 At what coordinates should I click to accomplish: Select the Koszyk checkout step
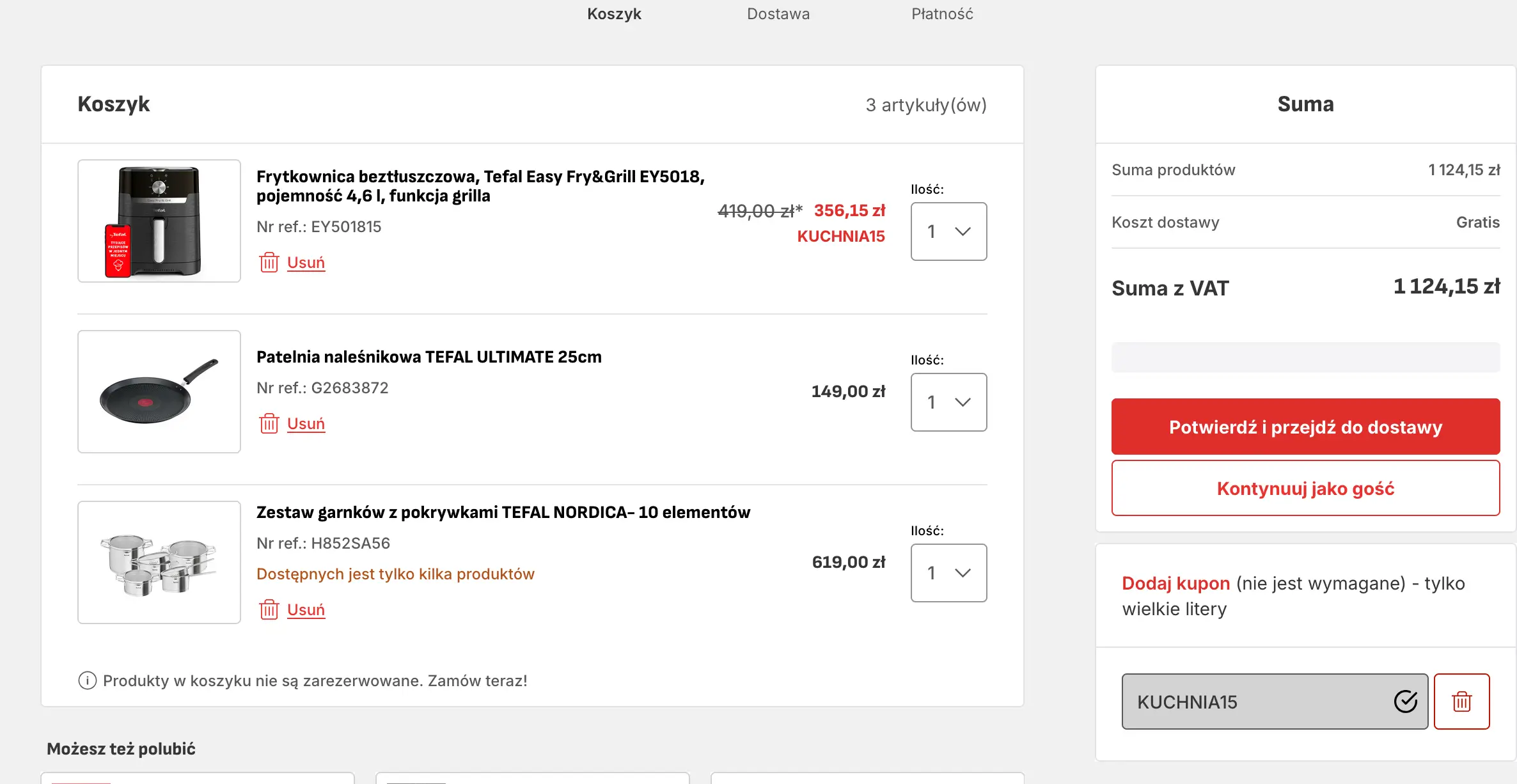point(614,14)
